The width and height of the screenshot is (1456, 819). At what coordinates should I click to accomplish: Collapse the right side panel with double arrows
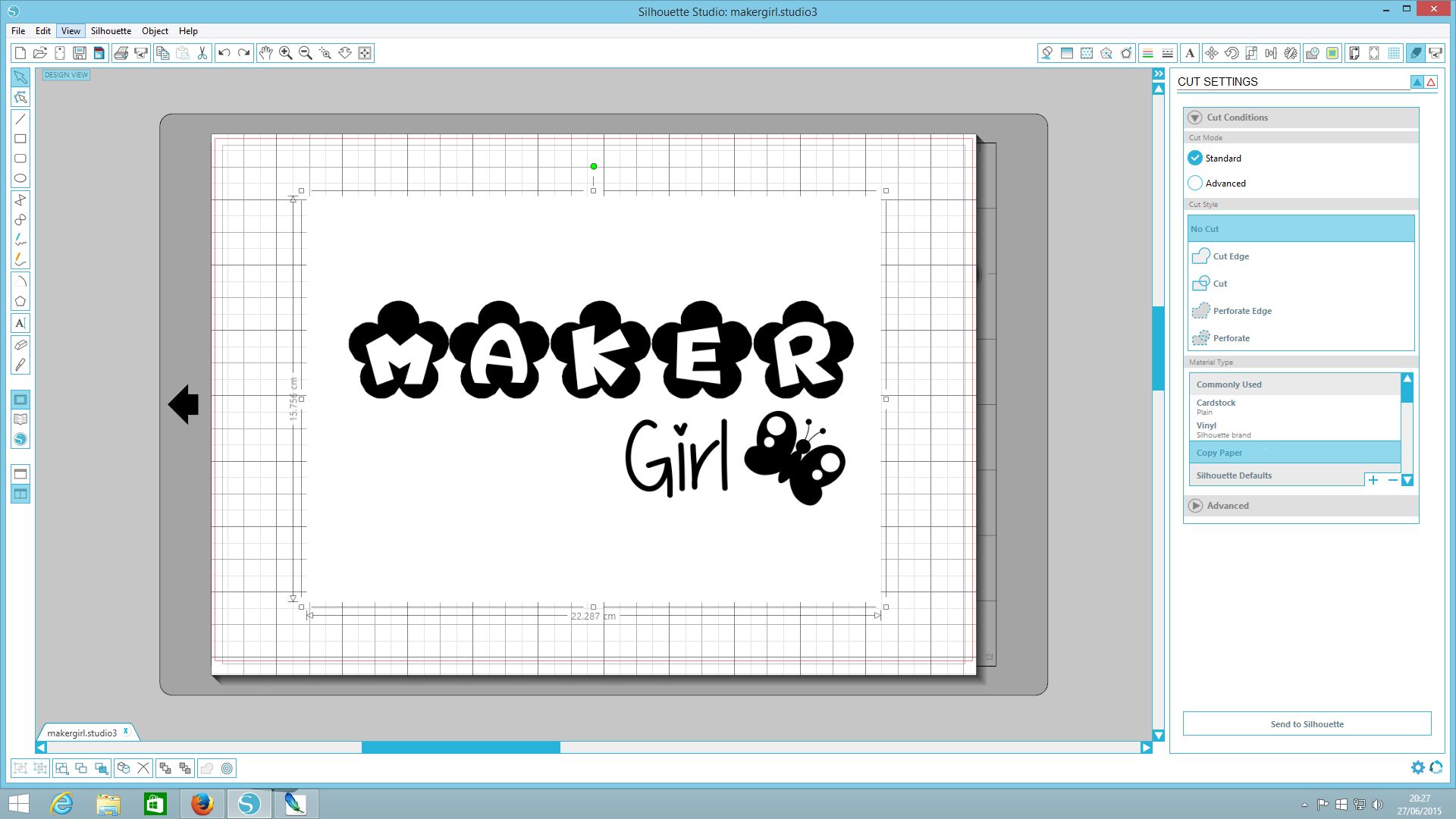coord(1158,74)
